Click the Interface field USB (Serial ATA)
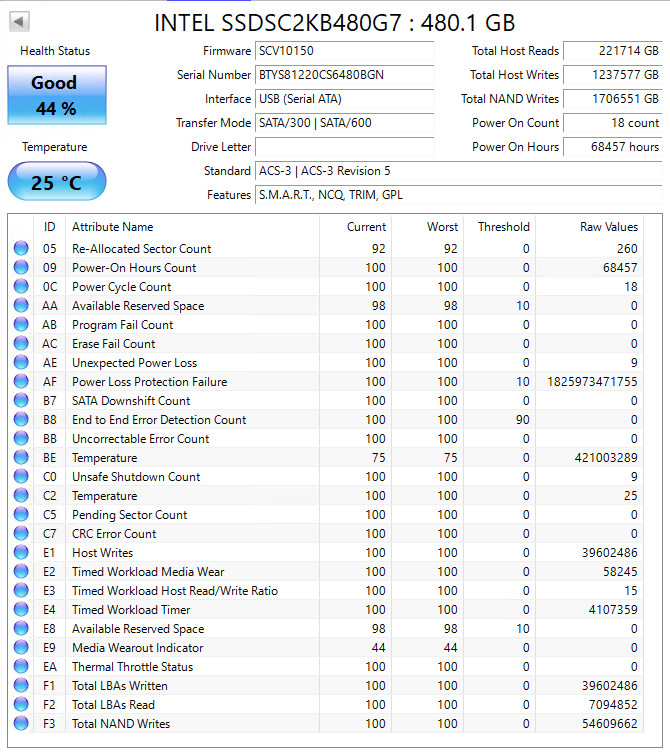Screen dimensions: 670x756 [x=344, y=99]
